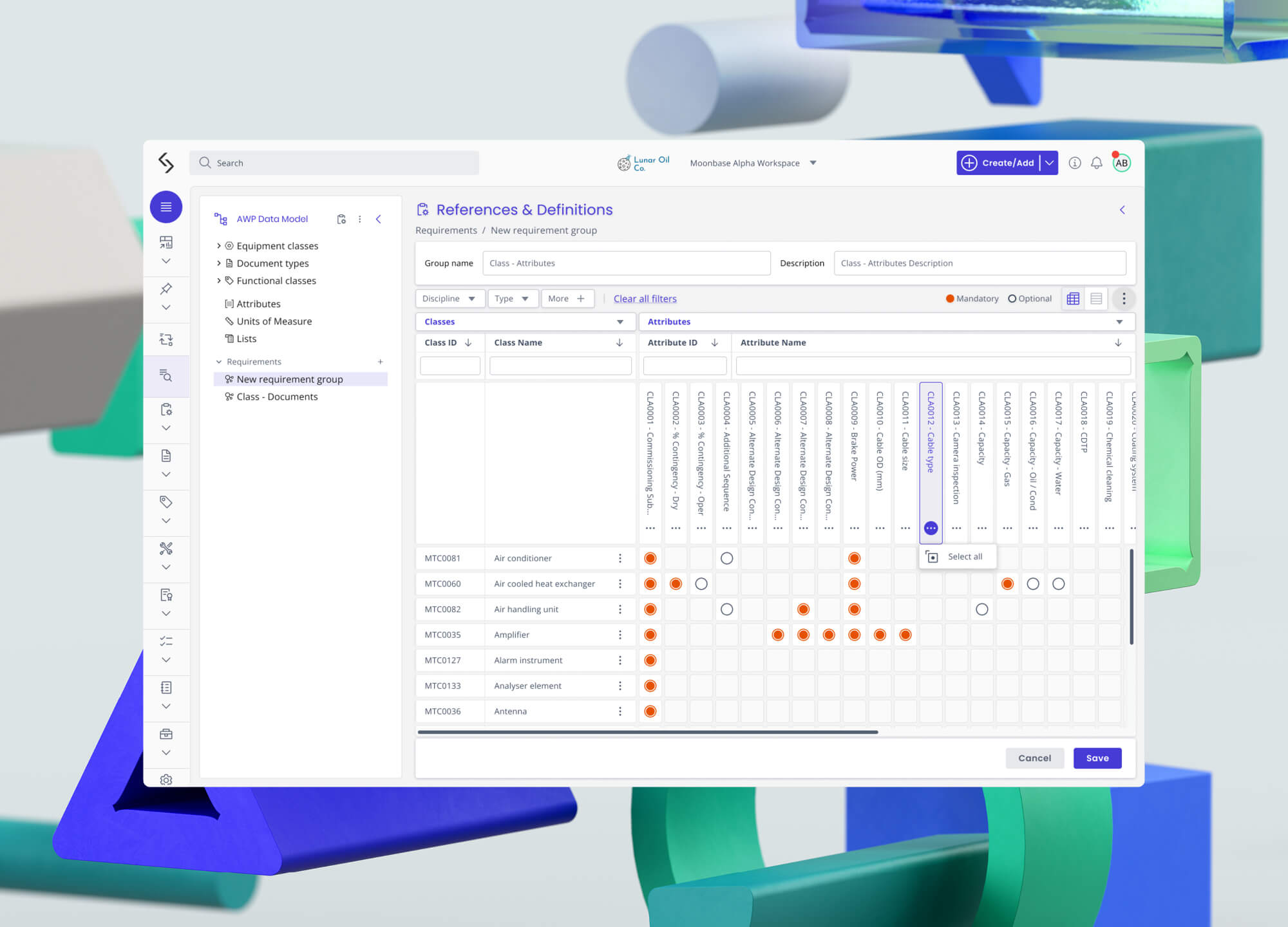Click row options for Amplifier

(x=620, y=635)
